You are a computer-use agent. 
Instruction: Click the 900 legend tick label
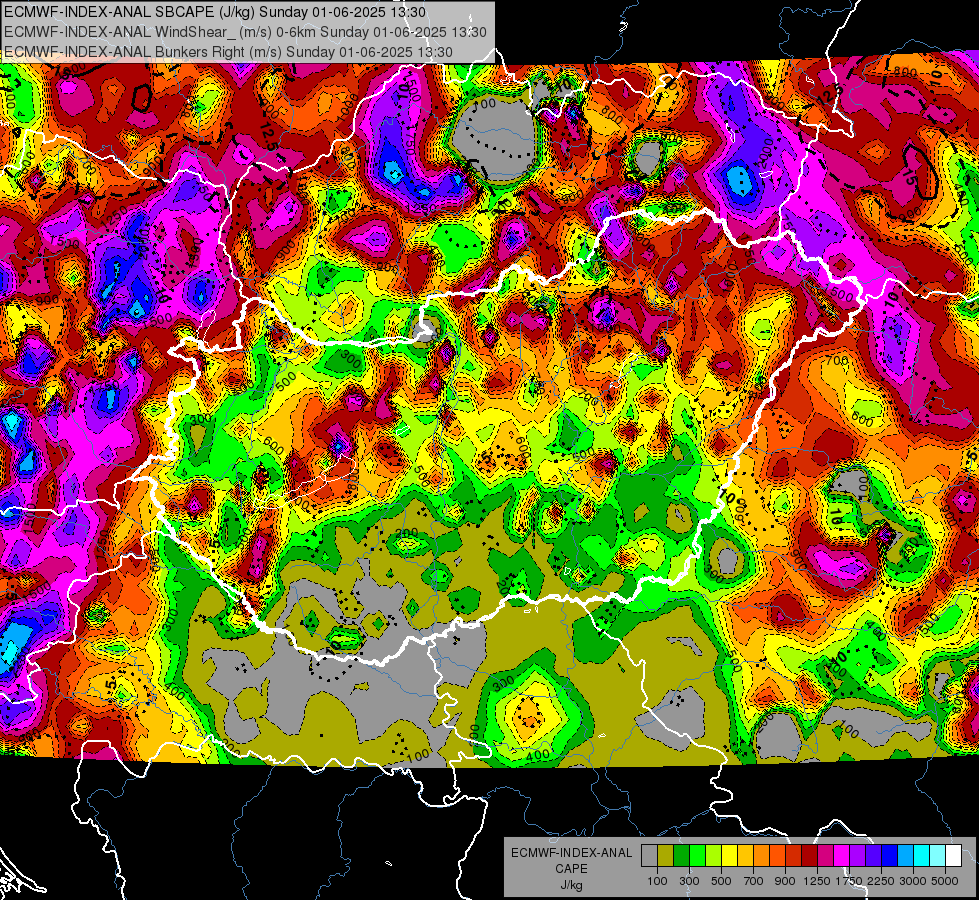(785, 881)
